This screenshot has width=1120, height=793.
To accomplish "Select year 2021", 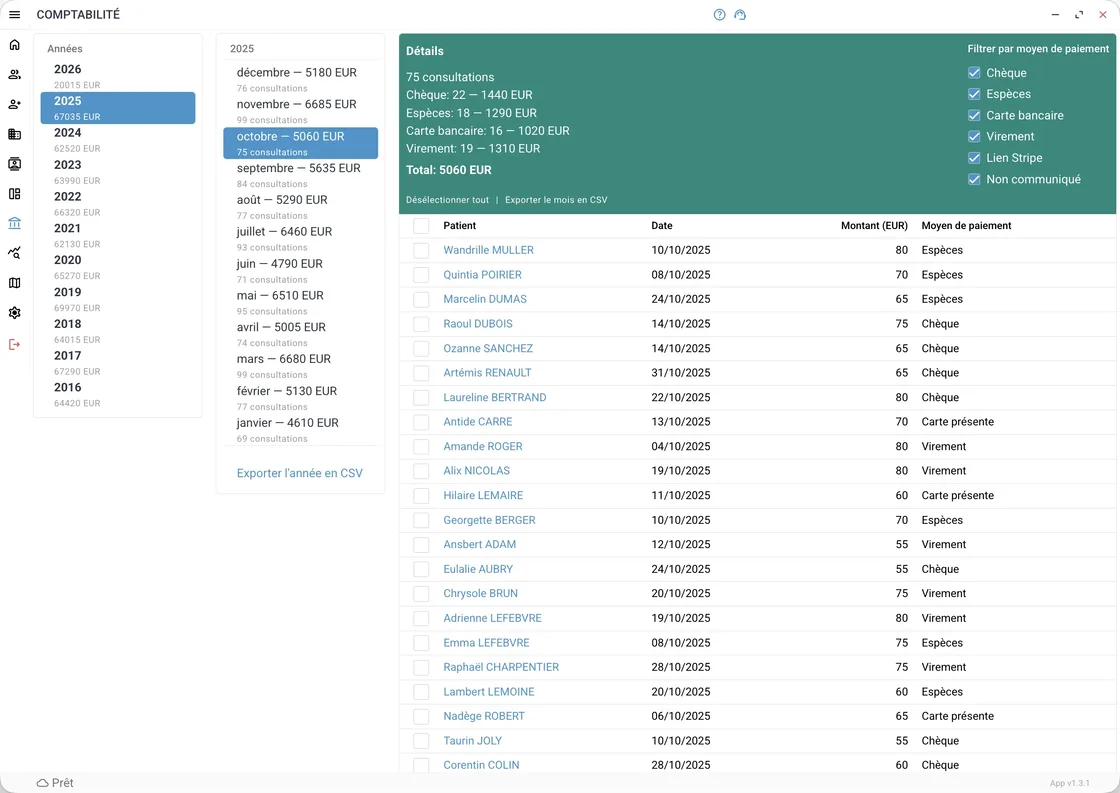I will [118, 235].
